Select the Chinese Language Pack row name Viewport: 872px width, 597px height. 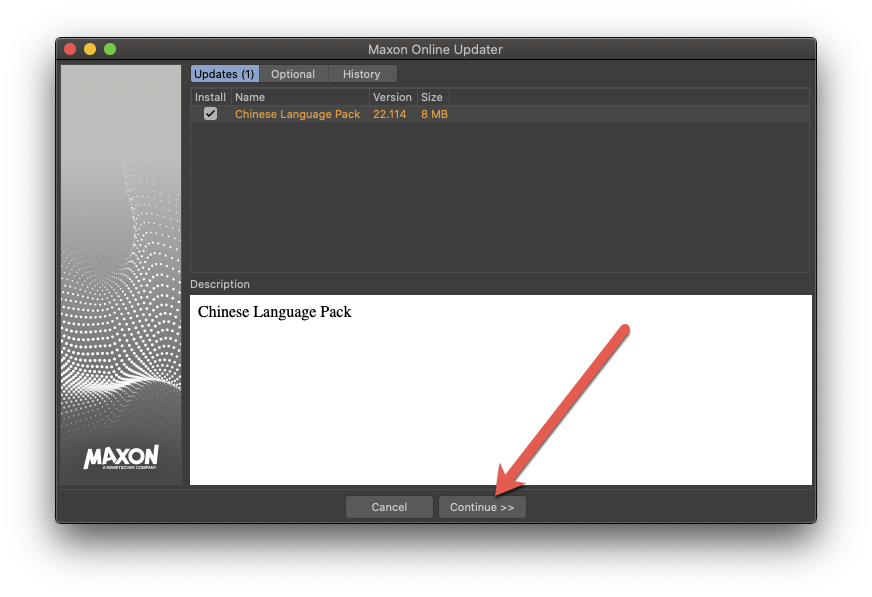click(x=298, y=114)
